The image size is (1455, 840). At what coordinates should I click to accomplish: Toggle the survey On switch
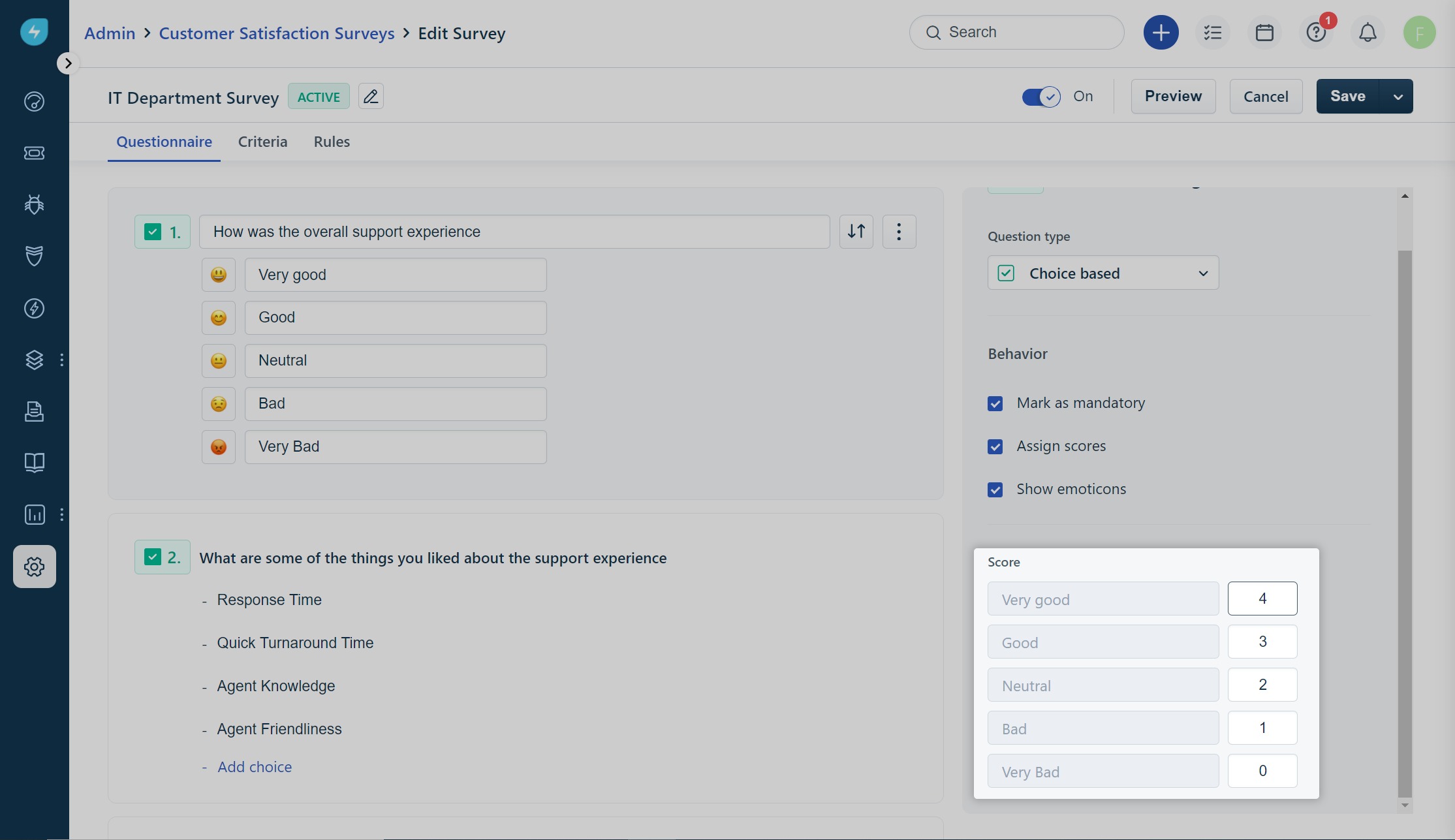point(1041,97)
